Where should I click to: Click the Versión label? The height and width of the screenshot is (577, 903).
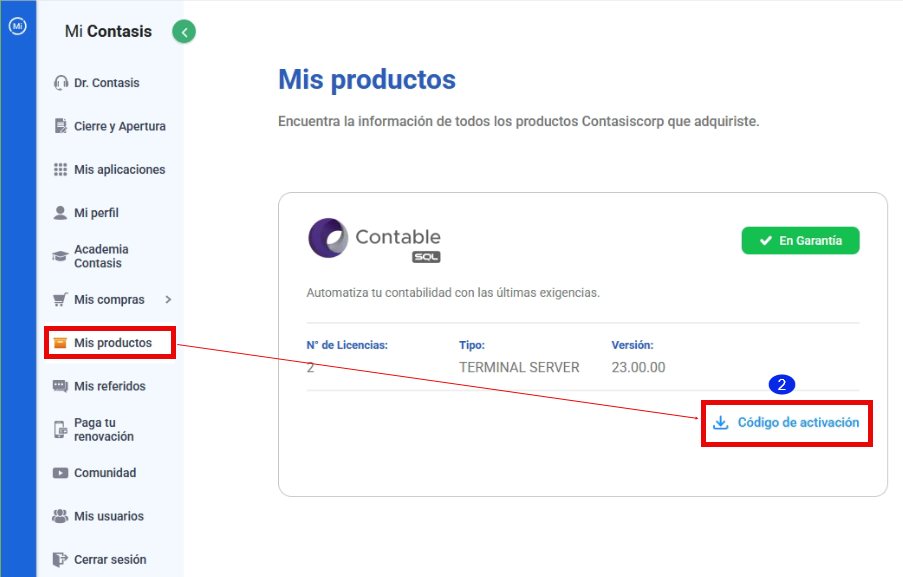[632, 345]
